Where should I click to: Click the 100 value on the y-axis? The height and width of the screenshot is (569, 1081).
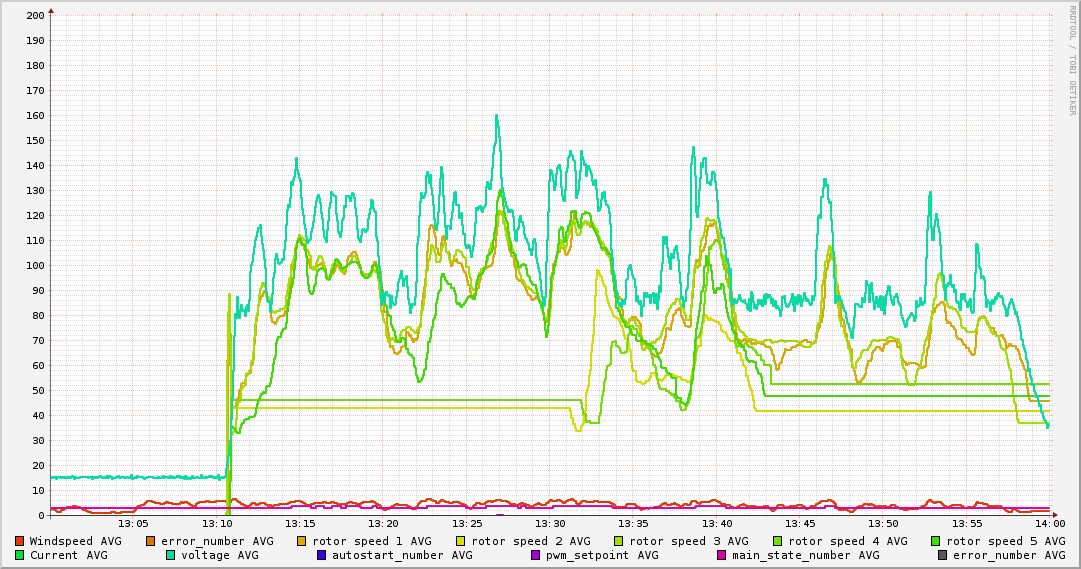pyautogui.click(x=35, y=266)
